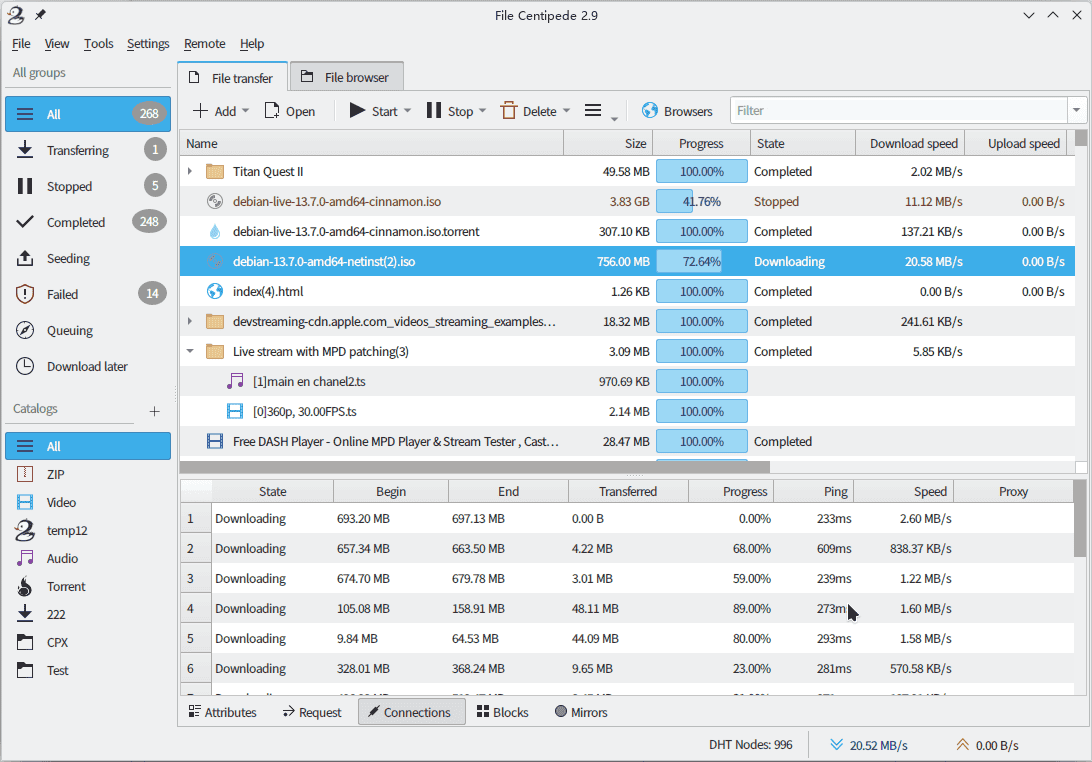This screenshot has height=762, width=1092.
Task: Switch to the File transfer tab
Action: 233,77
